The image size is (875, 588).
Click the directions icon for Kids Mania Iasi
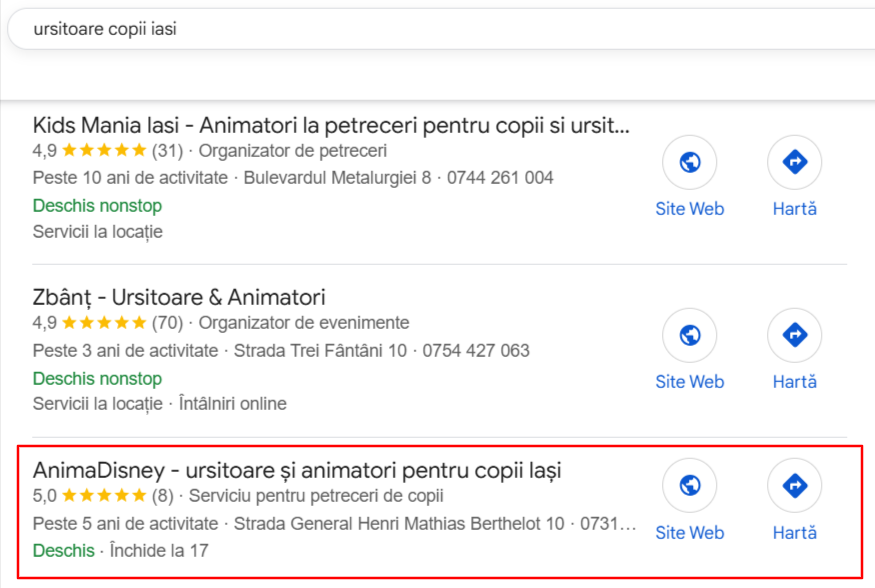[x=795, y=162]
